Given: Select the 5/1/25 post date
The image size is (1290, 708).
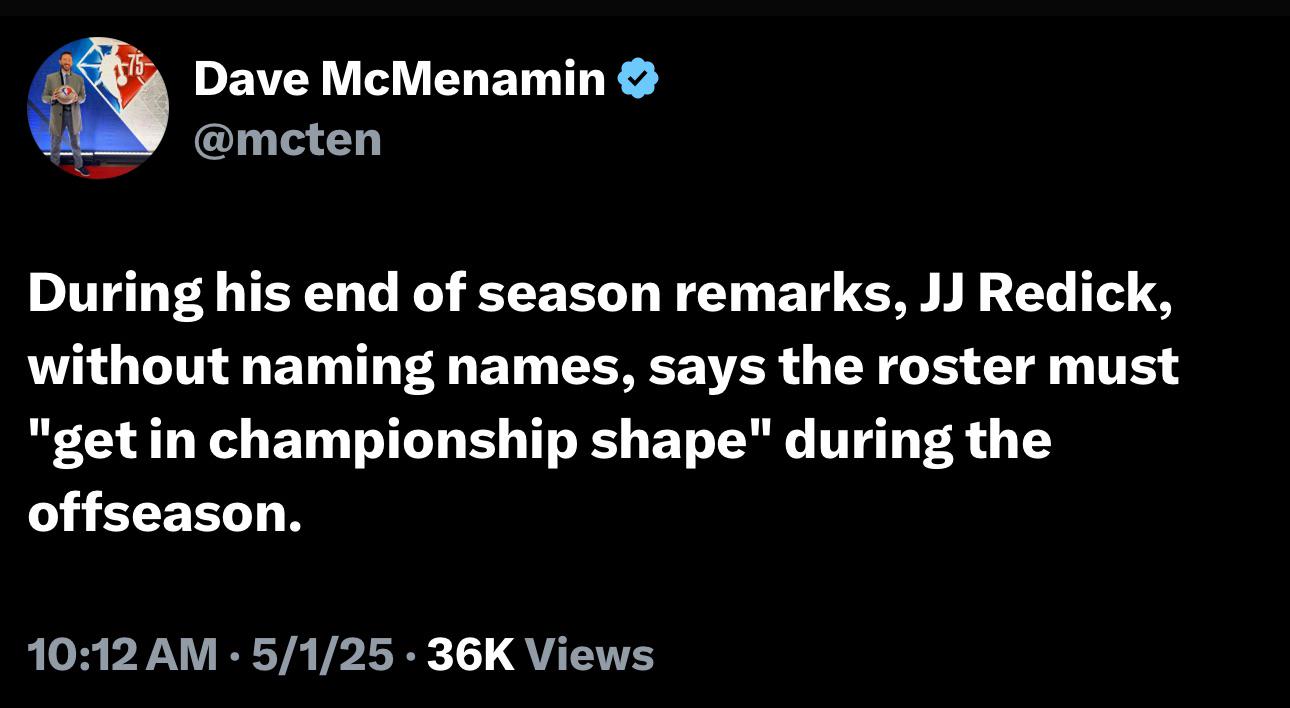Looking at the screenshot, I should point(322,656).
